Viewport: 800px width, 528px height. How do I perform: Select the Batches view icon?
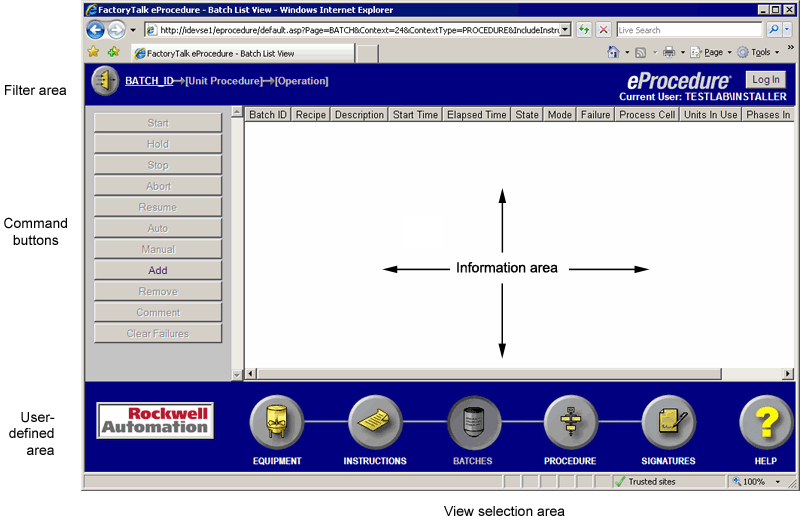click(474, 422)
